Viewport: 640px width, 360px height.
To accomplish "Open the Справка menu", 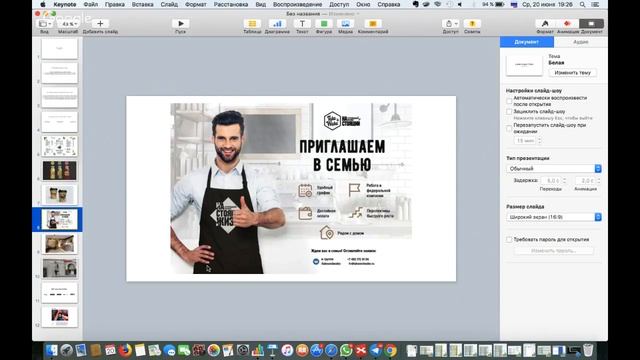I will 388,4.
